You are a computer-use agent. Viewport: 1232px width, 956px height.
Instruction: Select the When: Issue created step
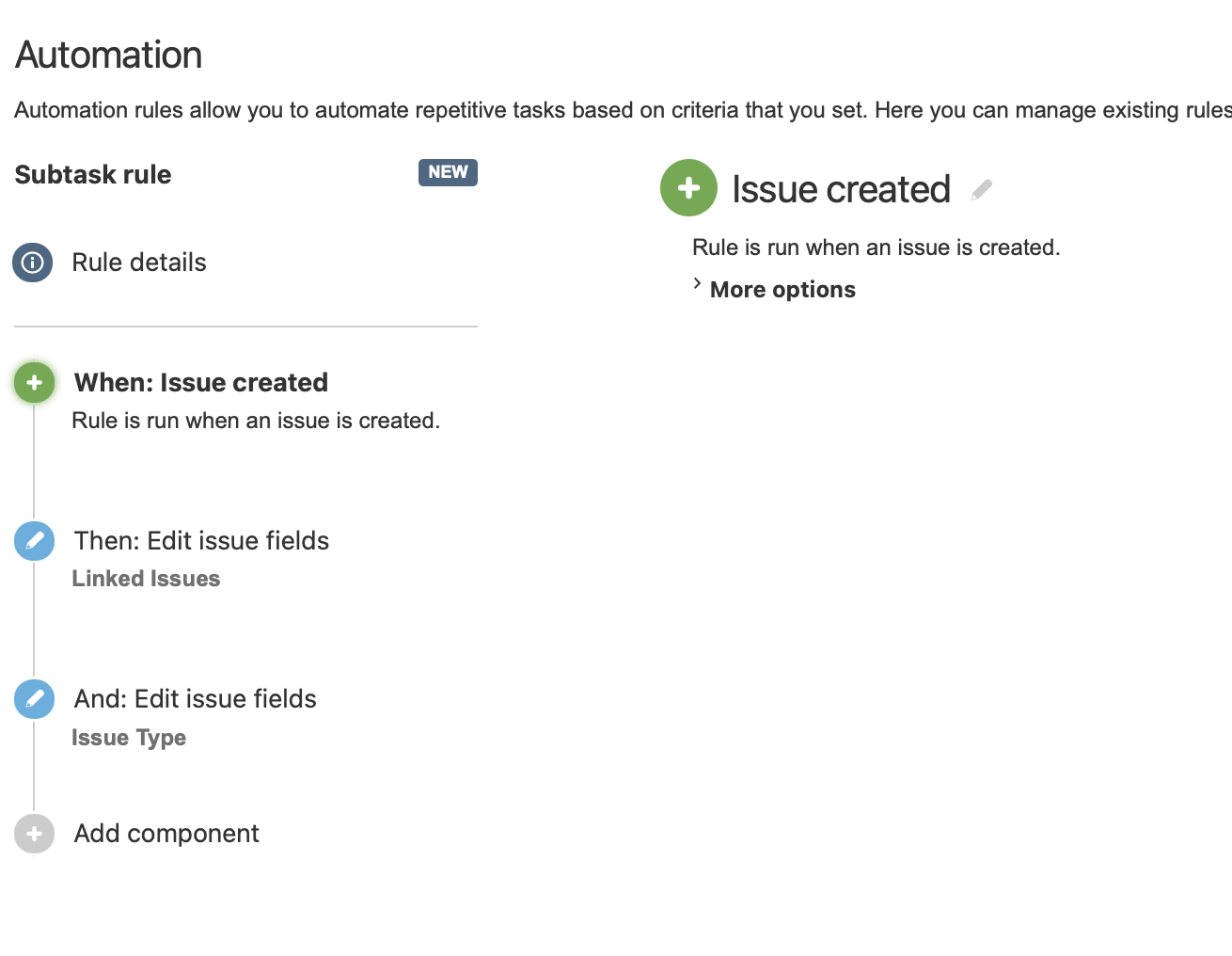click(x=200, y=382)
